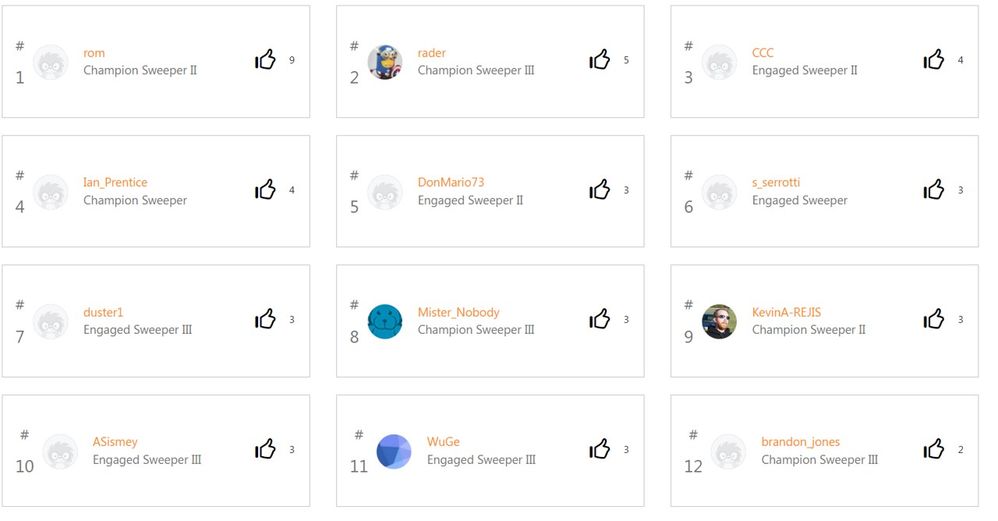
Task: Select the ASismey profile name
Action: [115, 442]
